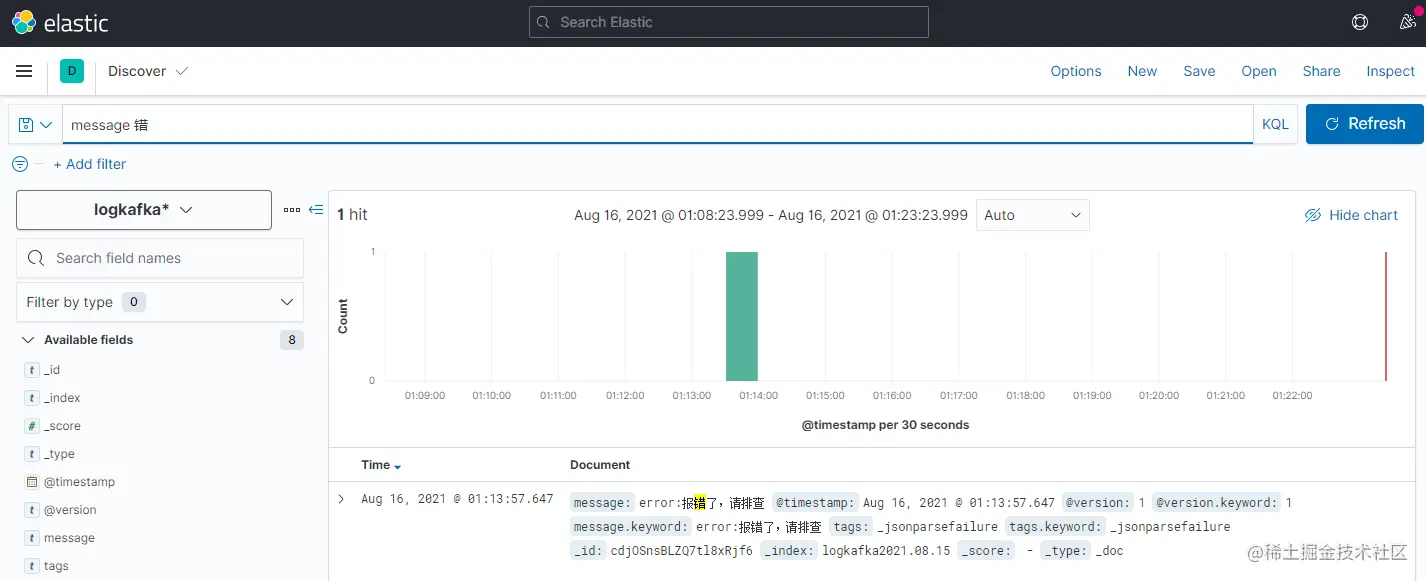Screen dimensions: 1426x581
Task: Click the red current-time marker in chart
Action: coord(1386,316)
